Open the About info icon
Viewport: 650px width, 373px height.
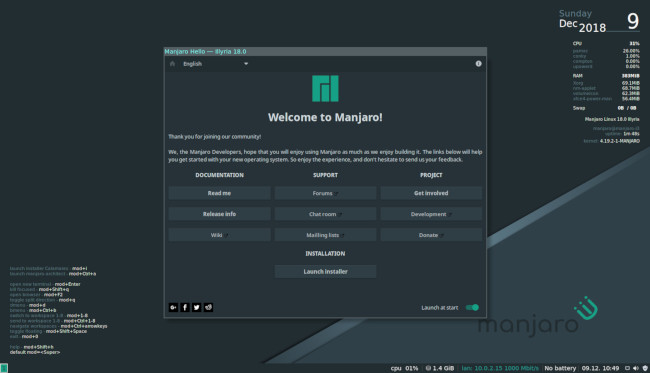coord(478,64)
